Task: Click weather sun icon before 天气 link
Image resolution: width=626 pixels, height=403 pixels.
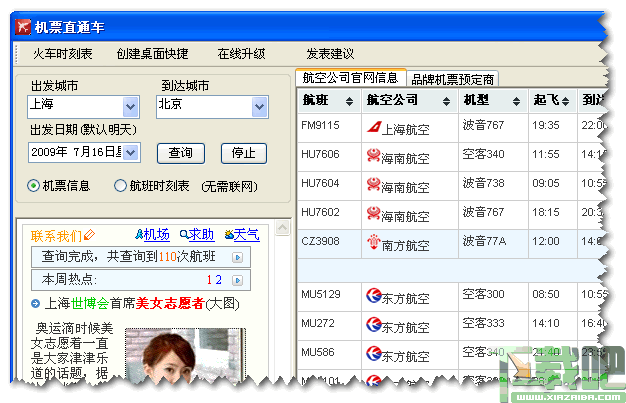Action: 229,234
